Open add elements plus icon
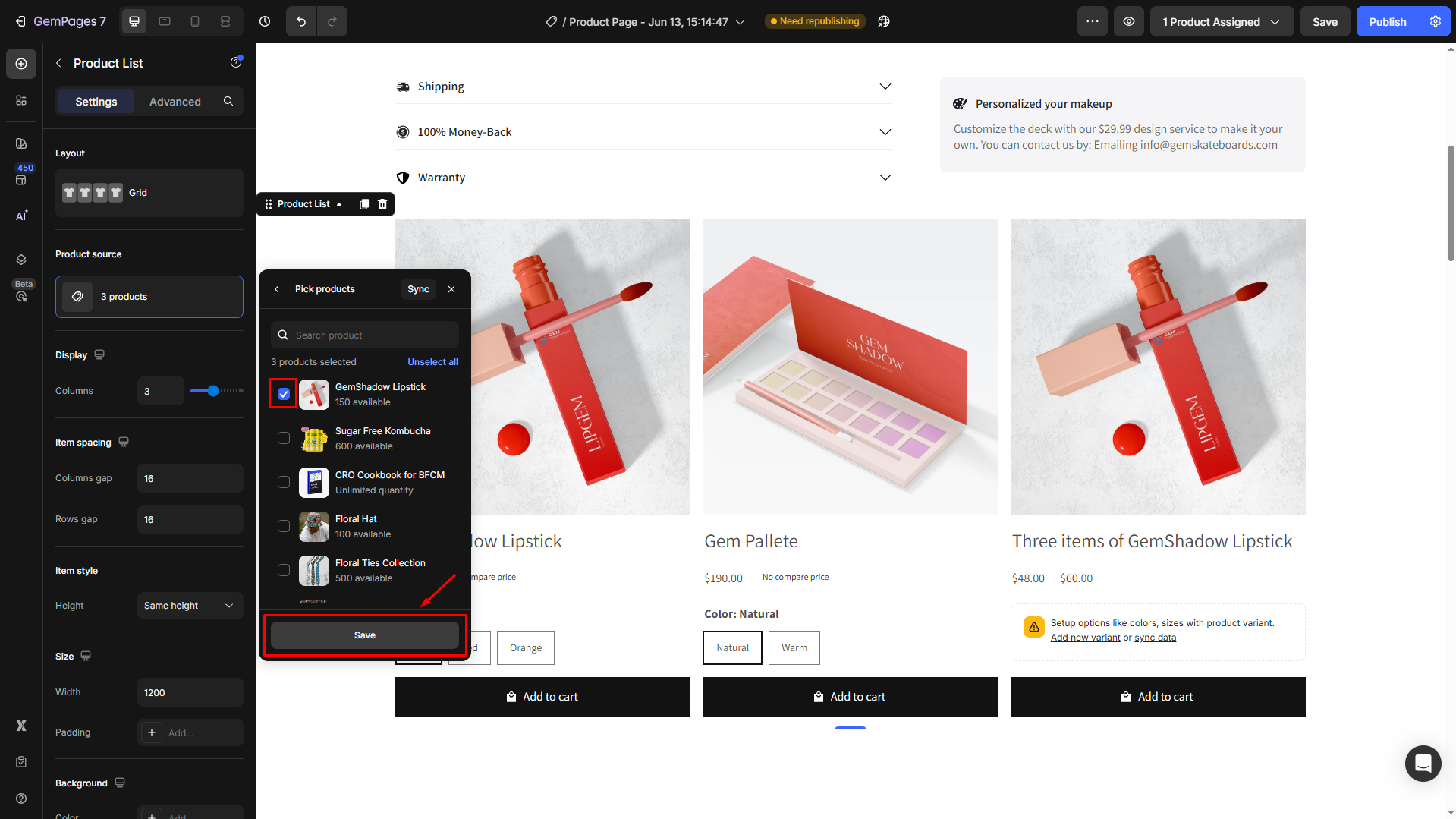The height and width of the screenshot is (819, 1456). pos(21,64)
